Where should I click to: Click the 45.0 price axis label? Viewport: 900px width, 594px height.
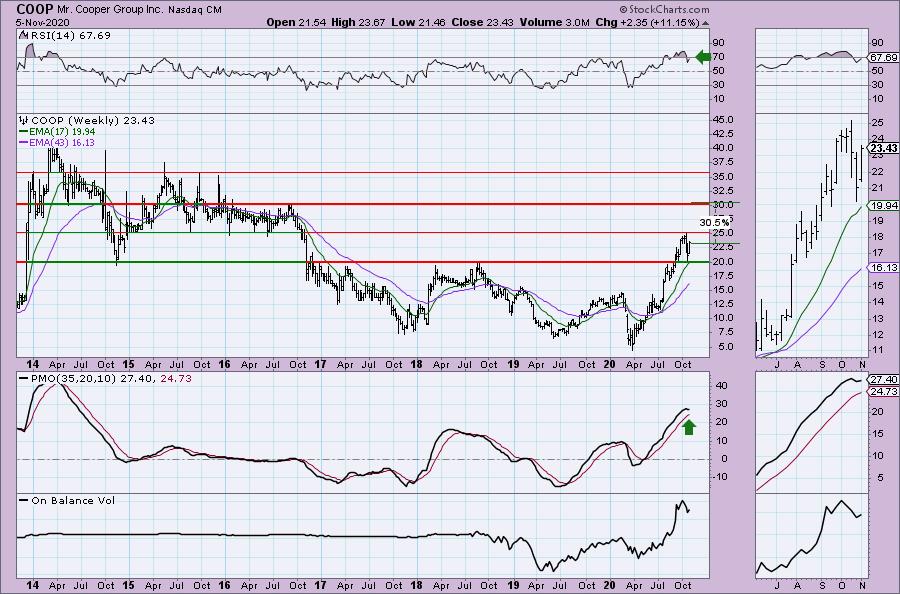point(721,120)
